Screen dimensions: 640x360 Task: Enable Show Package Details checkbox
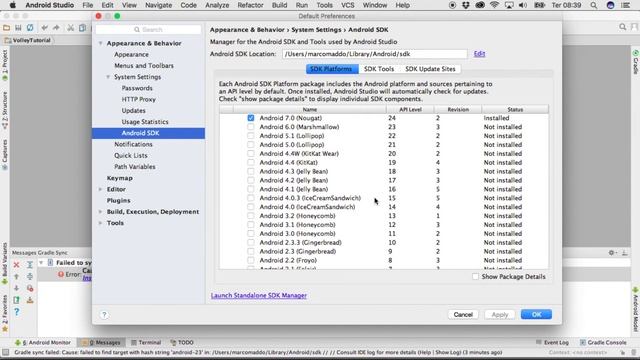475,277
